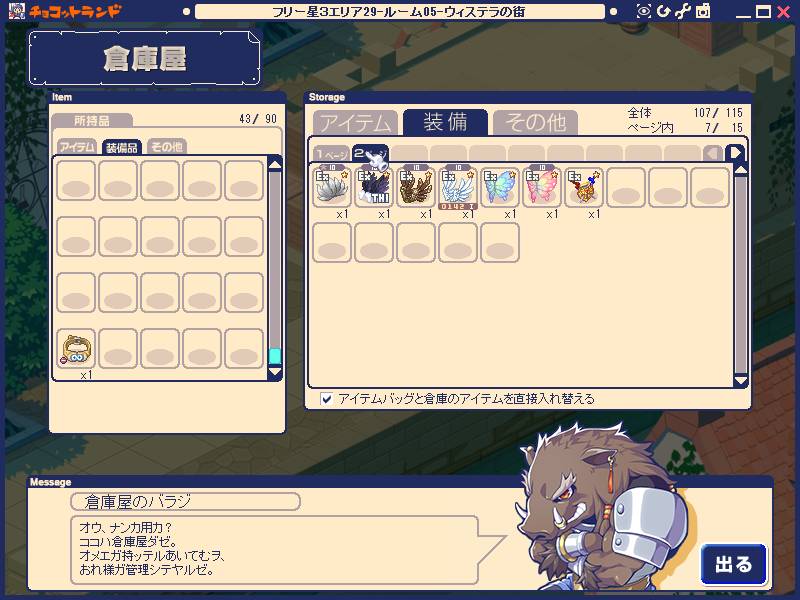Viewport: 800px width, 600px height.
Task: Select the dark wings item marked THI
Action: pos(373,188)
